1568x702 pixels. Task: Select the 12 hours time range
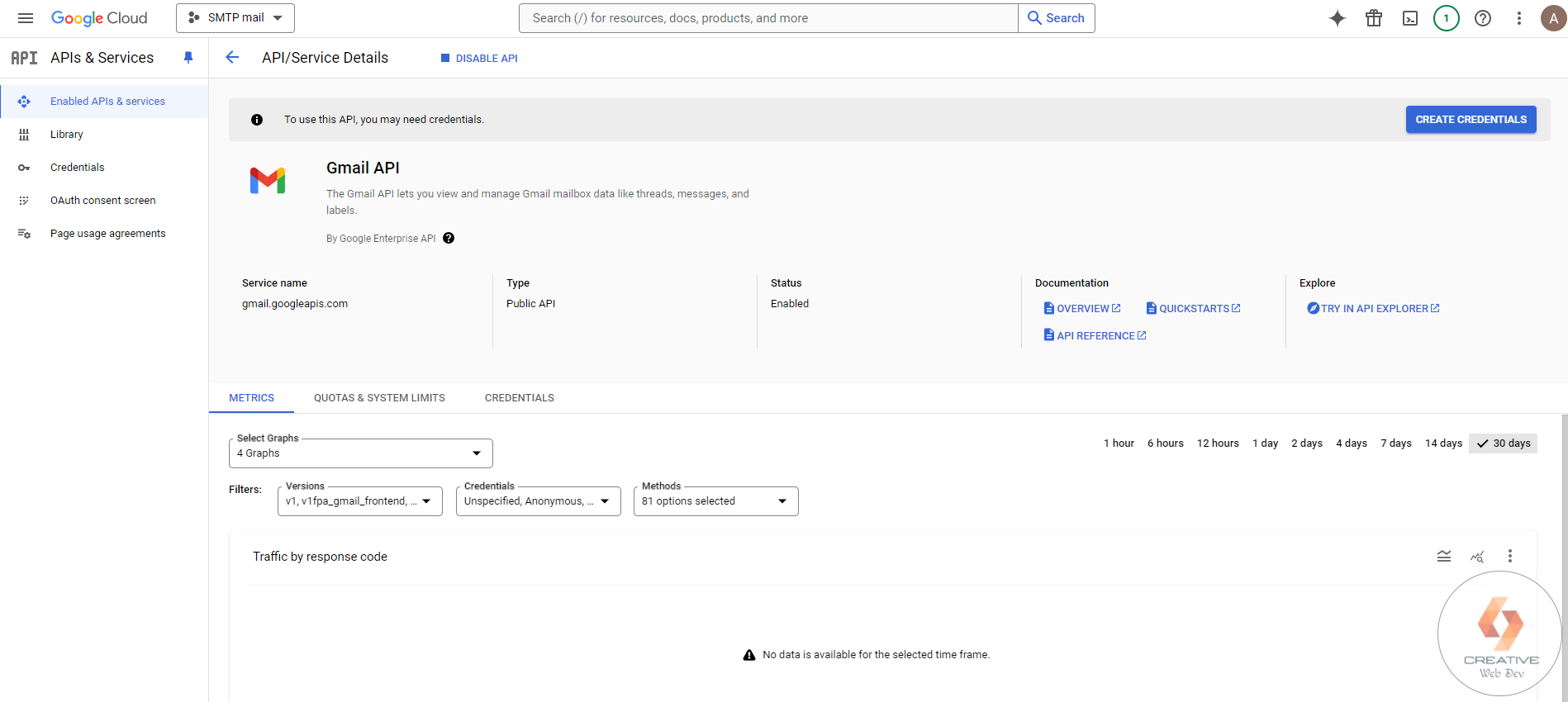(1218, 443)
